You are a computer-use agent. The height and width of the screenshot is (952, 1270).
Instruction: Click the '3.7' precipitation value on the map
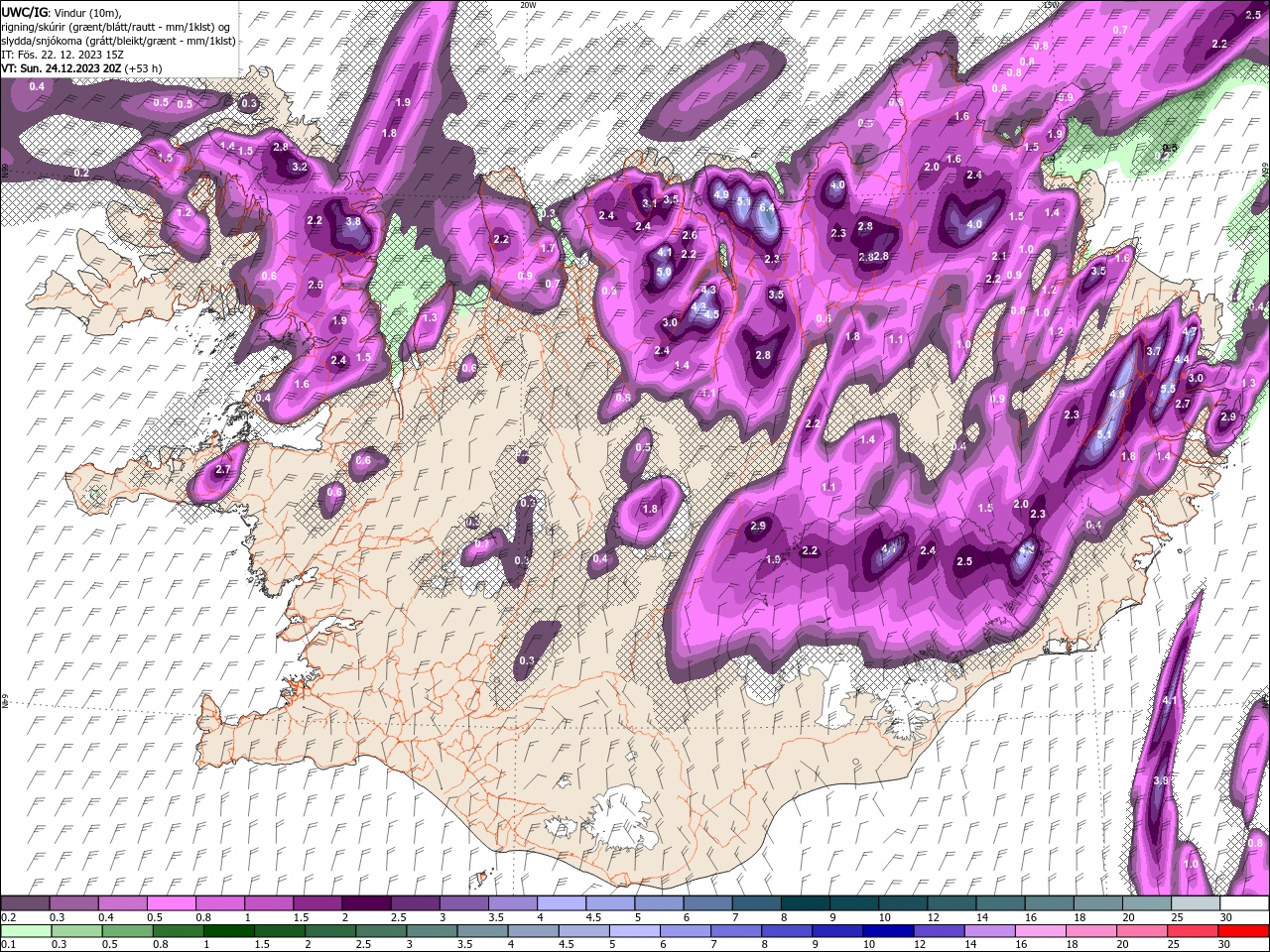(x=1154, y=351)
